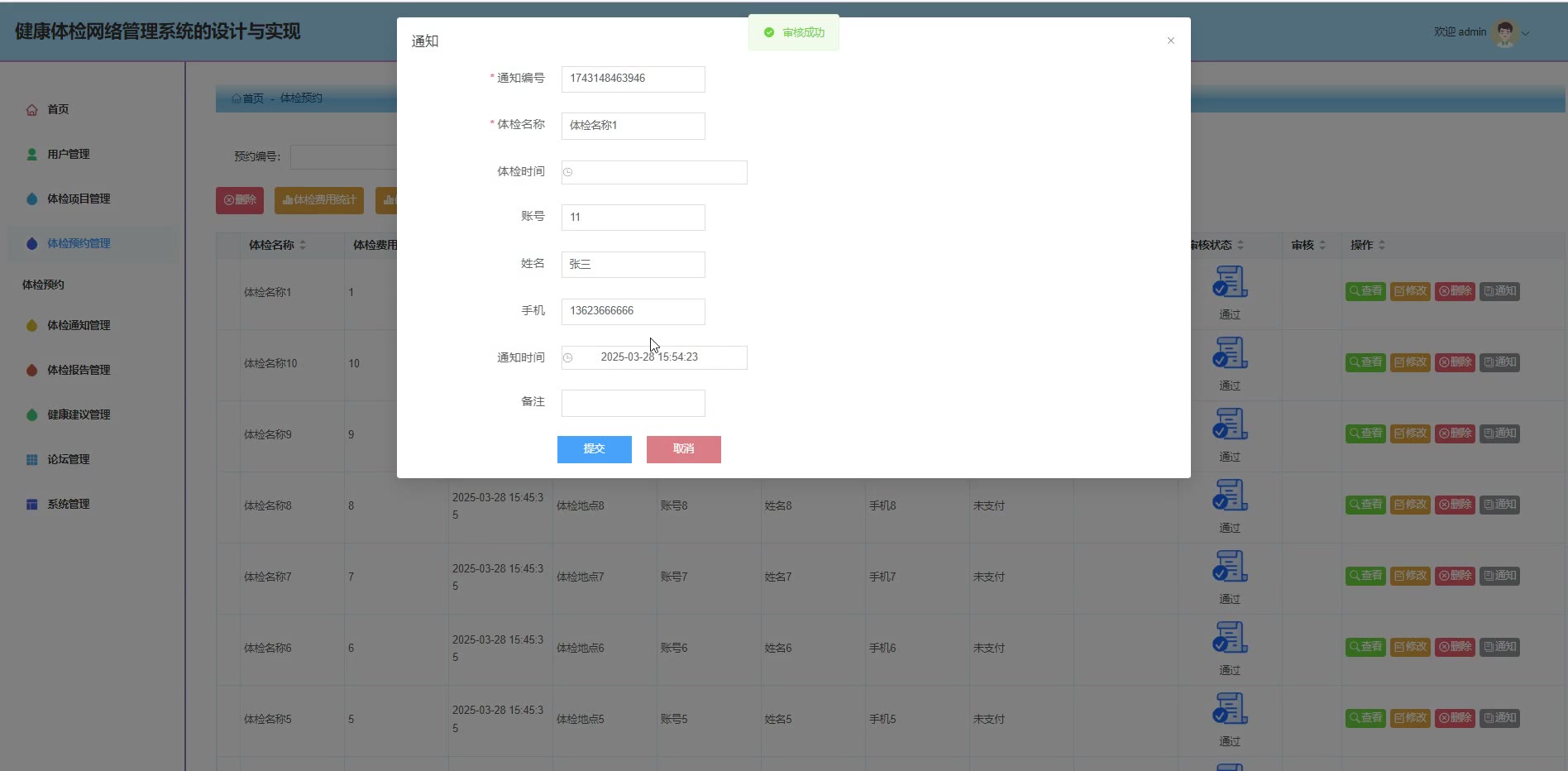1568x771 pixels.
Task: Expand the admin user dropdown arrow
Action: click(x=1526, y=33)
